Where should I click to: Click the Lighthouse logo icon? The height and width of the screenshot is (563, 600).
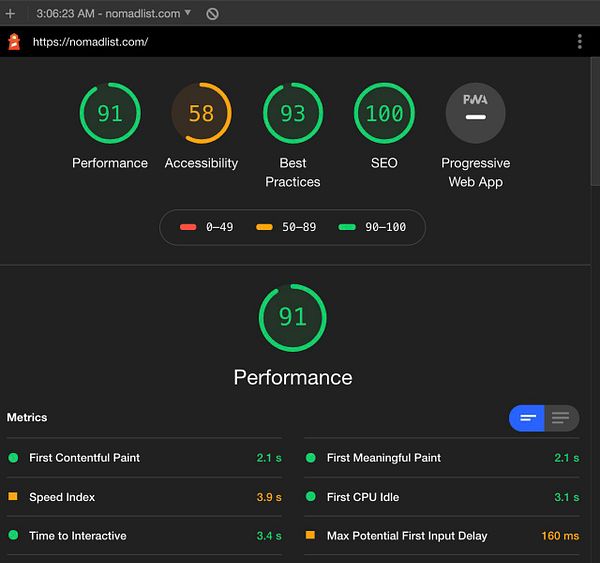[x=14, y=42]
